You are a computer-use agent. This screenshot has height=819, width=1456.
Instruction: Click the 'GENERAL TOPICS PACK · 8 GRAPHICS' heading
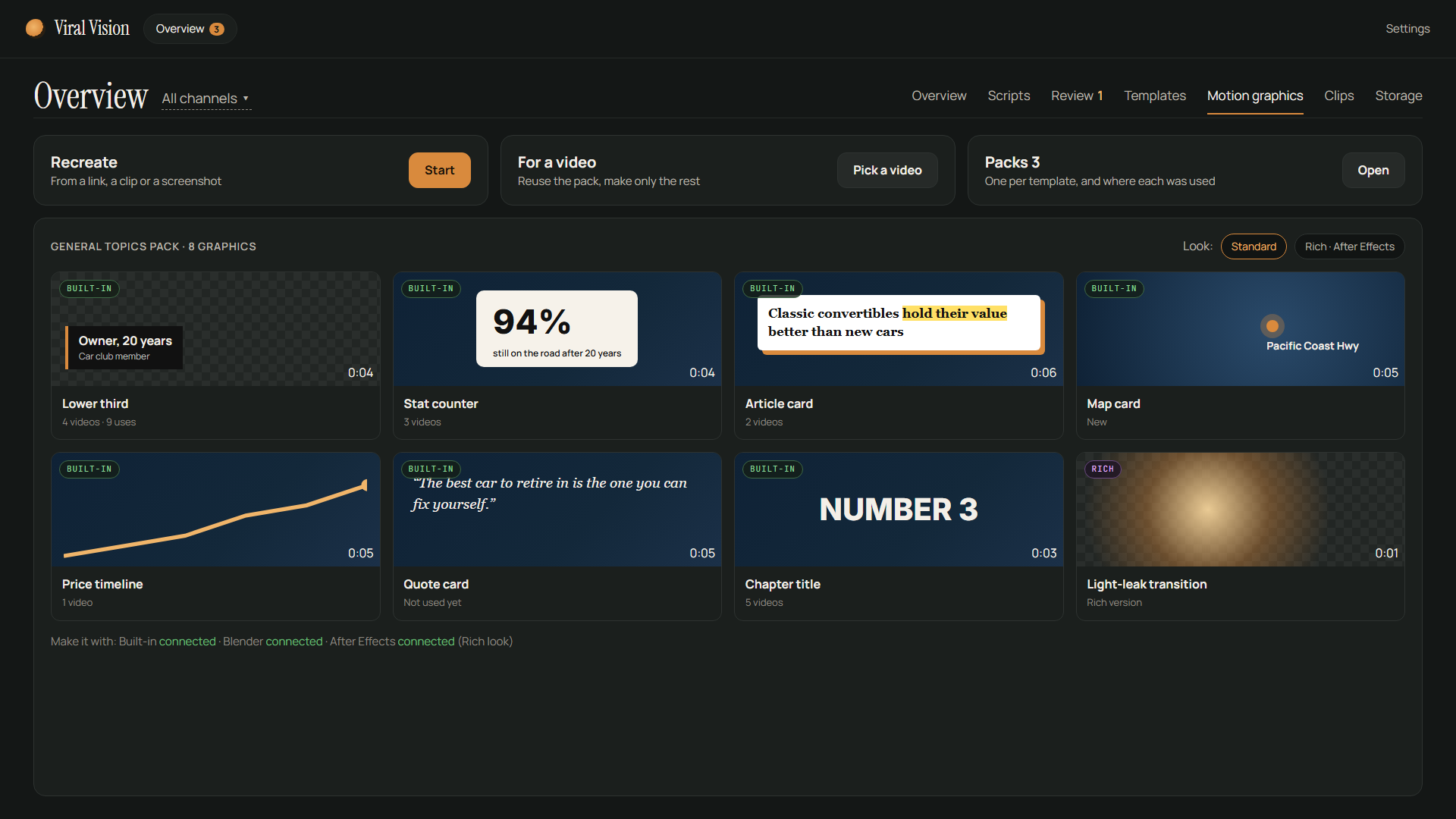(x=153, y=246)
